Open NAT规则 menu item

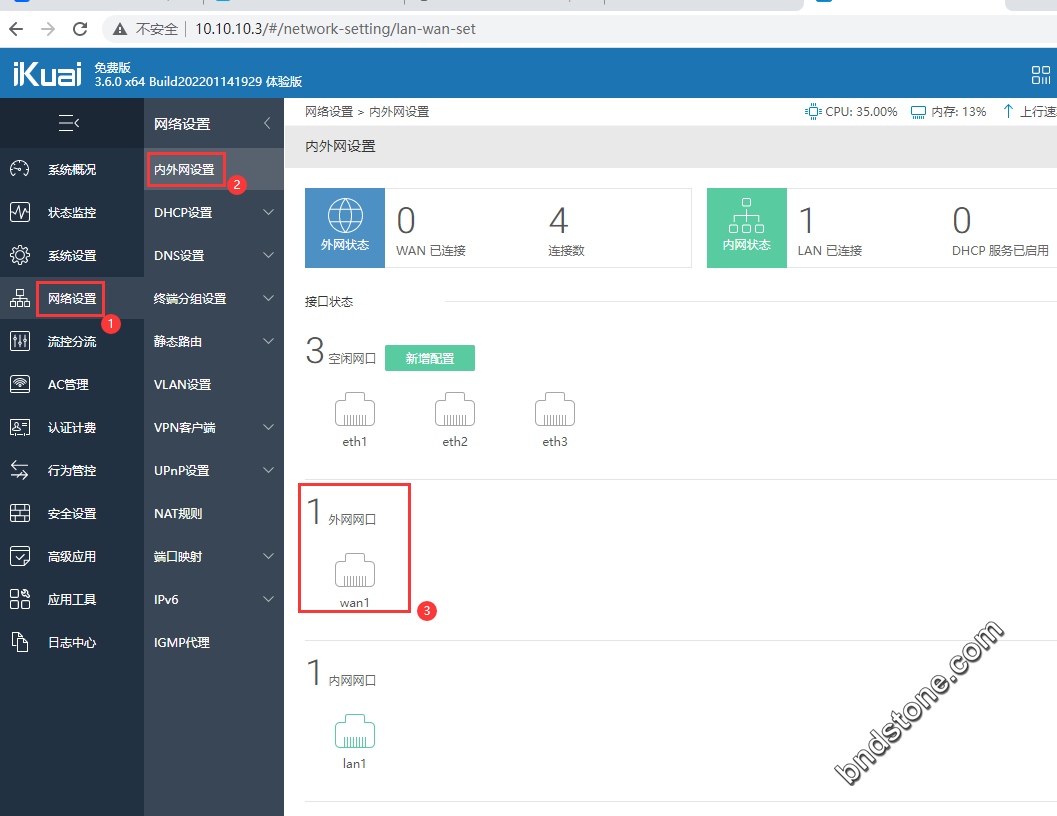(x=178, y=513)
